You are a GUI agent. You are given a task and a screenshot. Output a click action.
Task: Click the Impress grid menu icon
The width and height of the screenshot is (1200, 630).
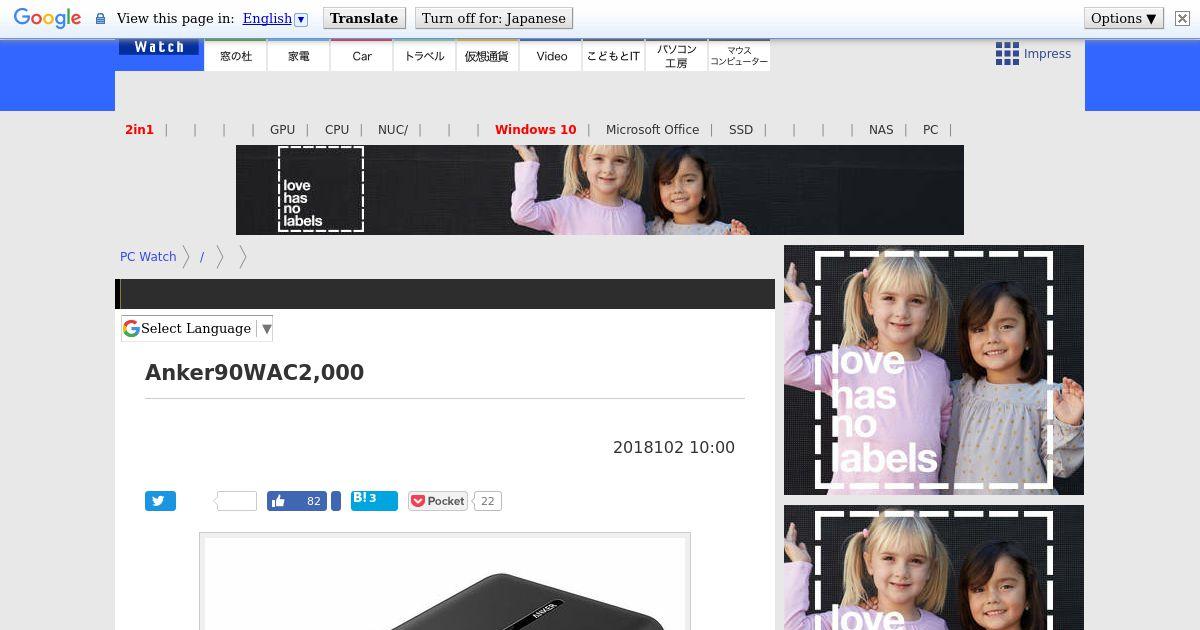(1007, 54)
